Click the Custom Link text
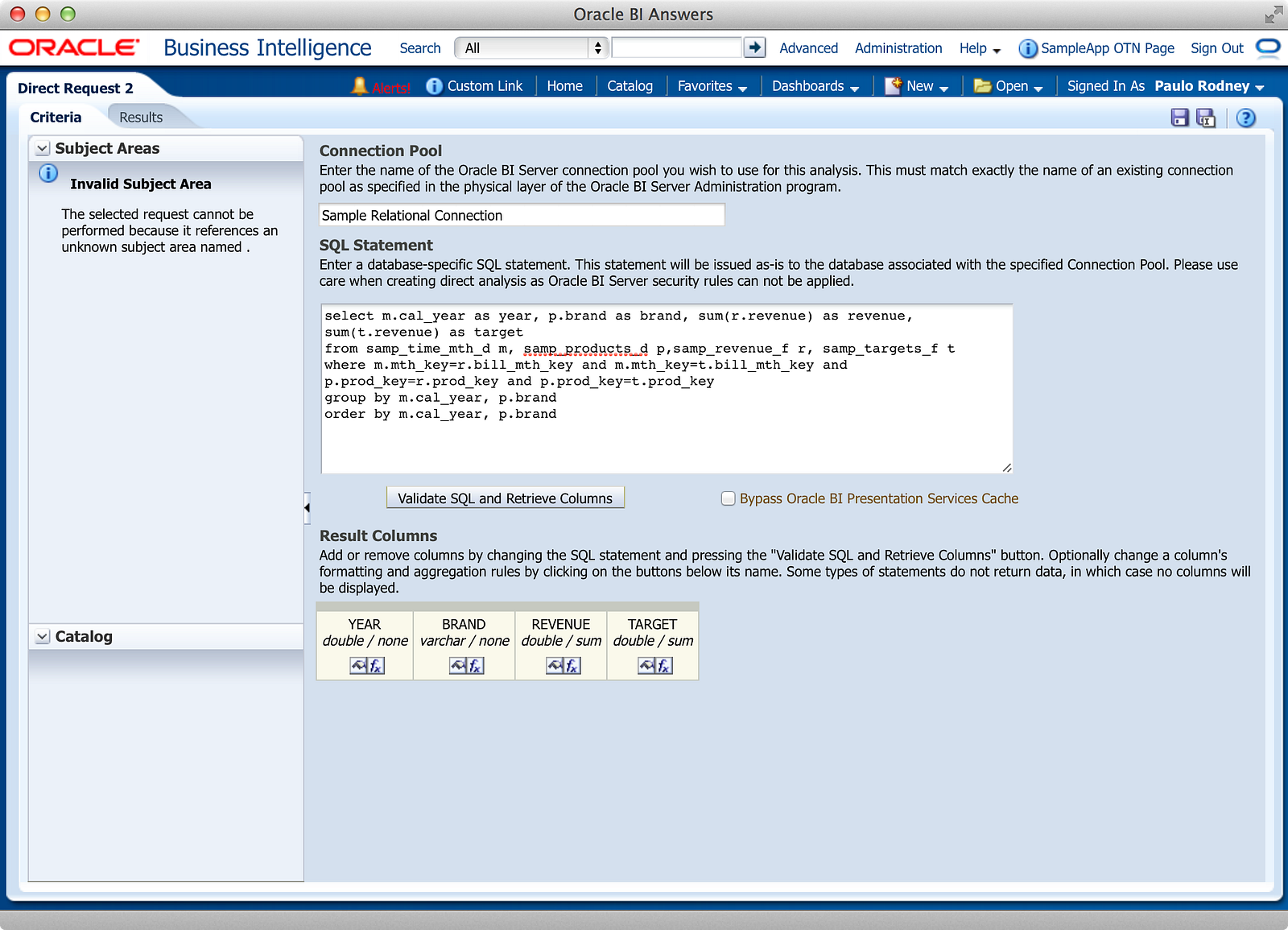 click(x=485, y=86)
